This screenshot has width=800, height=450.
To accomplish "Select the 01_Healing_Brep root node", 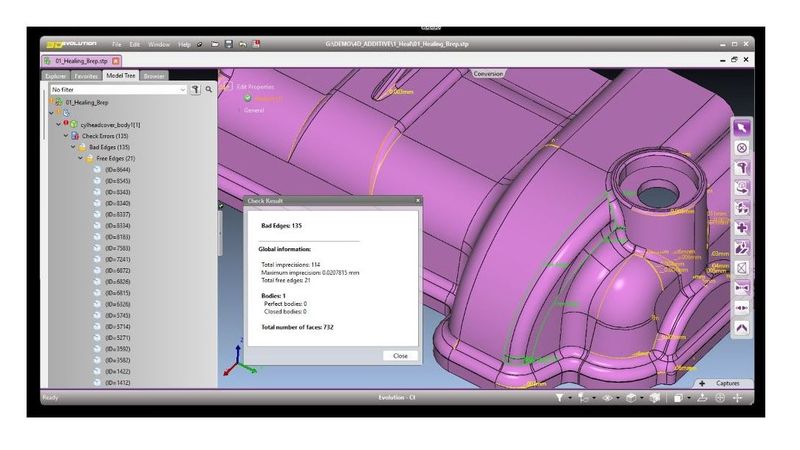I will pos(87,103).
